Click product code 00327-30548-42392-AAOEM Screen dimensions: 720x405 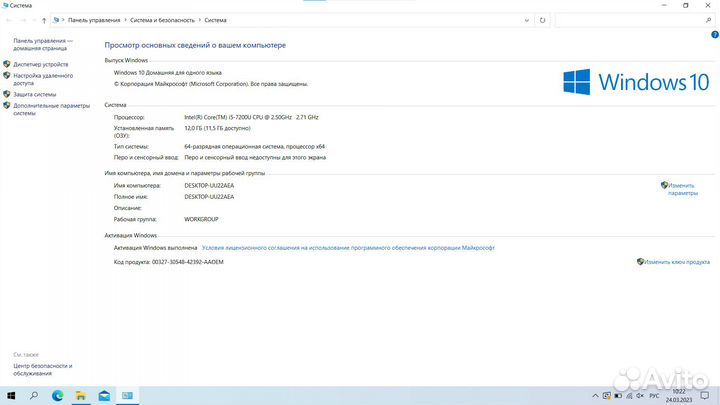click(x=188, y=262)
